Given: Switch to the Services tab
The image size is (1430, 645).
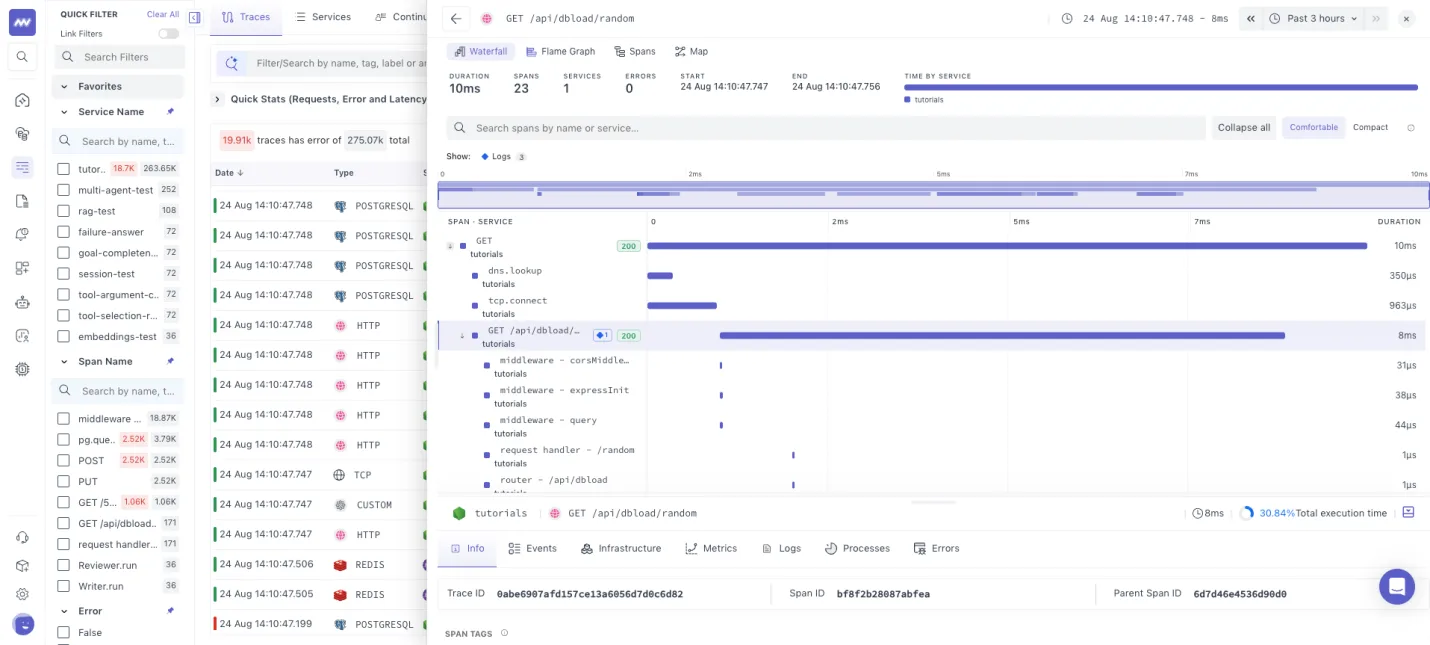Looking at the screenshot, I should (x=323, y=17).
